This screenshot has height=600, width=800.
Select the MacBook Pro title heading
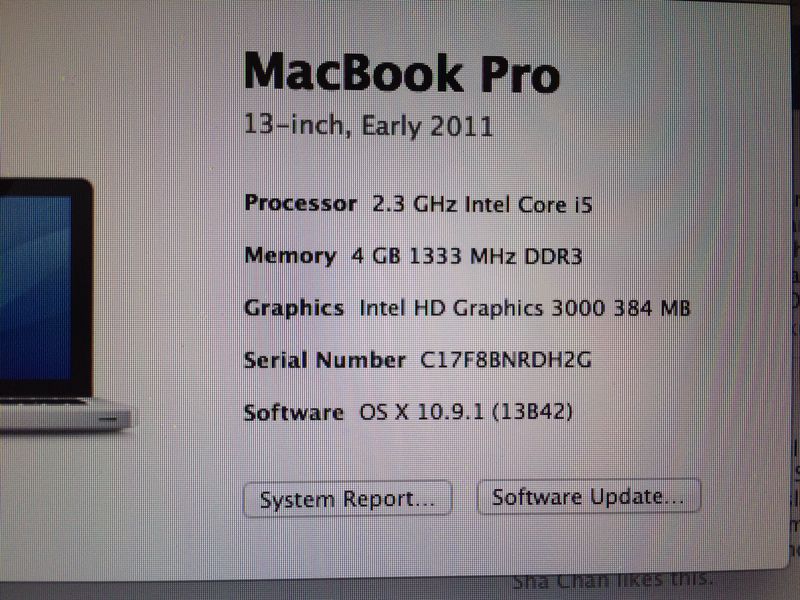point(402,73)
